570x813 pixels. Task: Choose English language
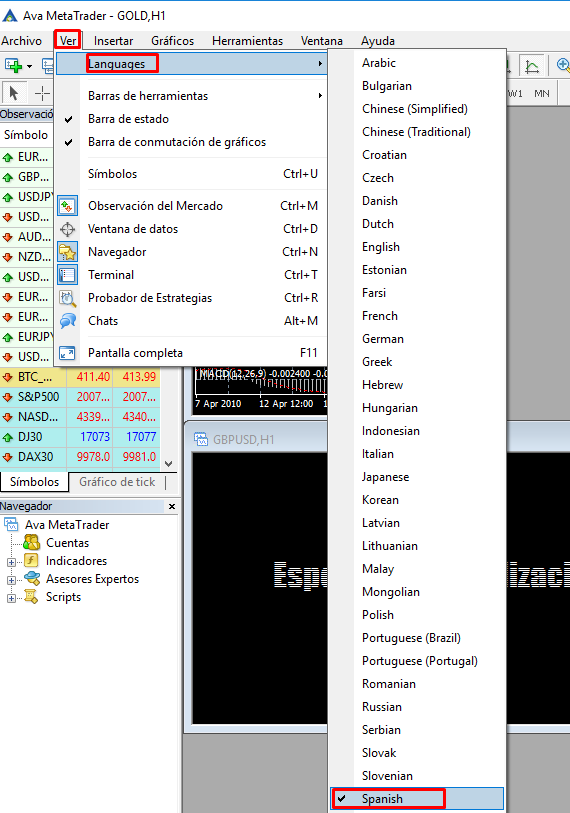click(x=417, y=247)
